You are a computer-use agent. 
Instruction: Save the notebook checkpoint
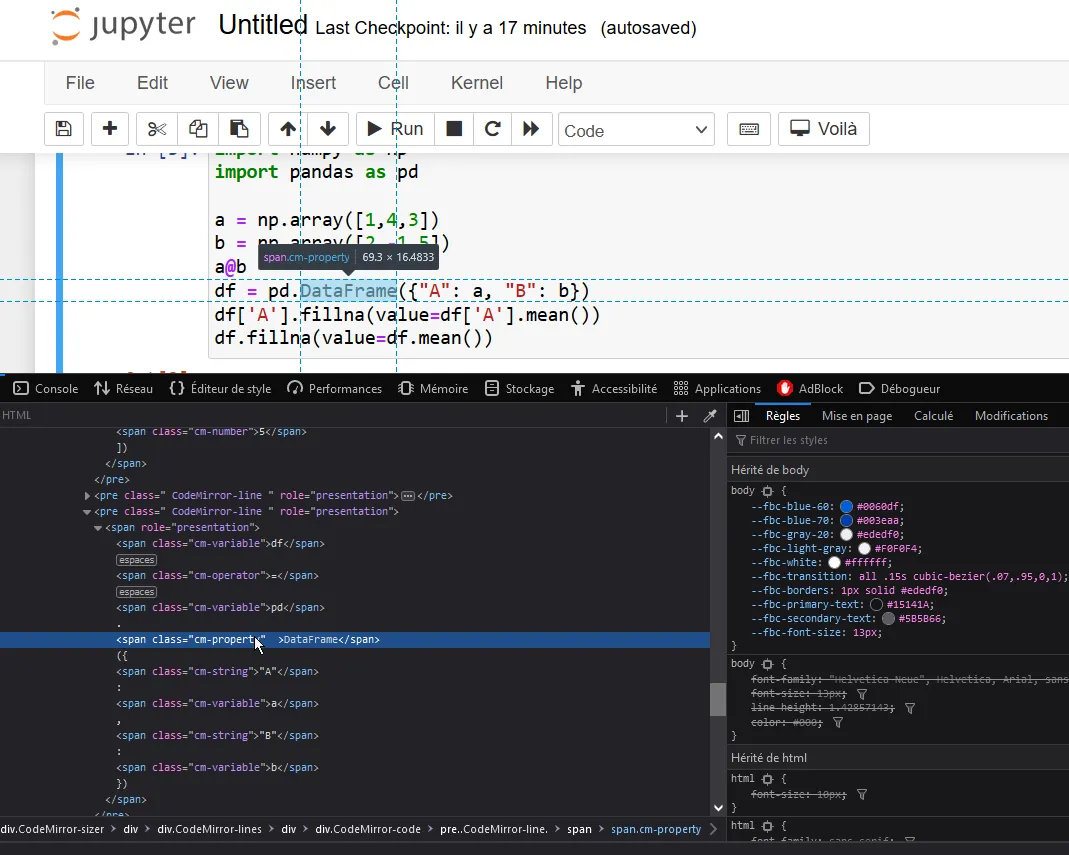[63, 129]
